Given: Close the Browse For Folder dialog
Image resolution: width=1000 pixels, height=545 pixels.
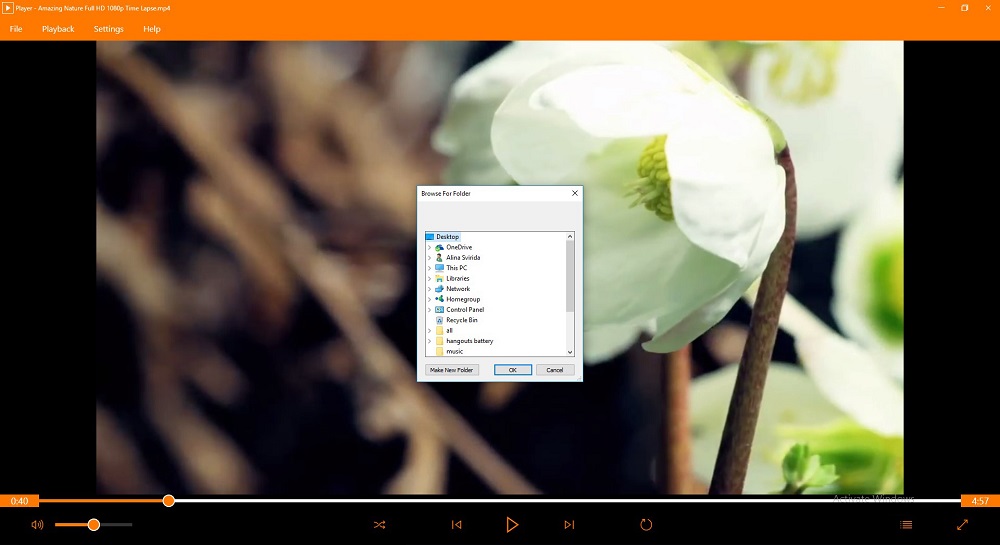Looking at the screenshot, I should pyautogui.click(x=575, y=193).
